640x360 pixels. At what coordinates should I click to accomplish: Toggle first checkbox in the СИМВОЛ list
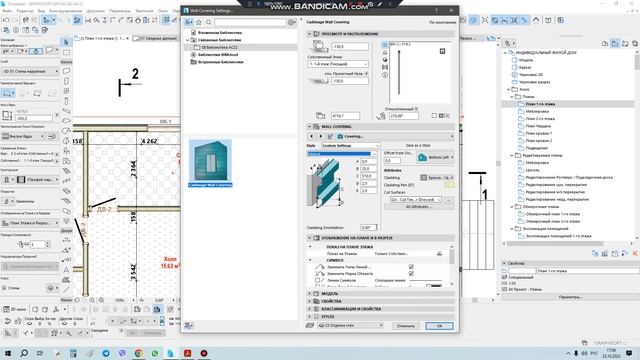tap(411, 267)
